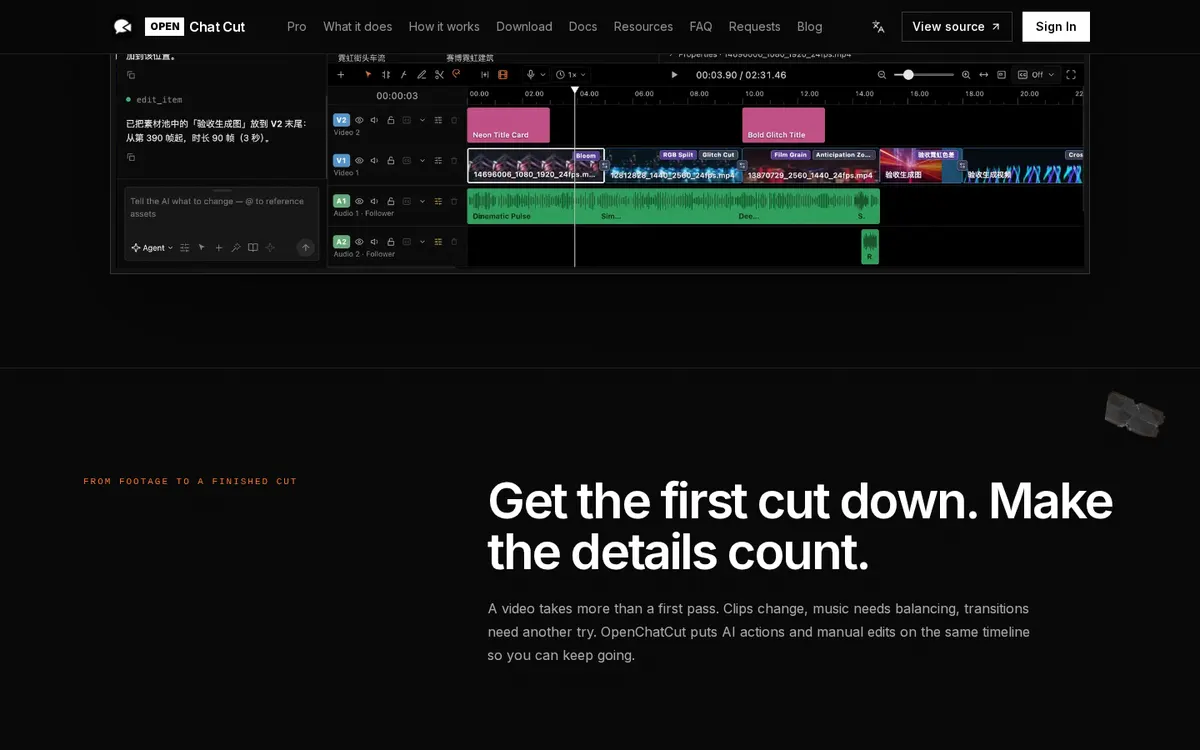Image resolution: width=1200 pixels, height=750 pixels.
Task: Toggle visibility eye on track V1
Action: [359, 160]
